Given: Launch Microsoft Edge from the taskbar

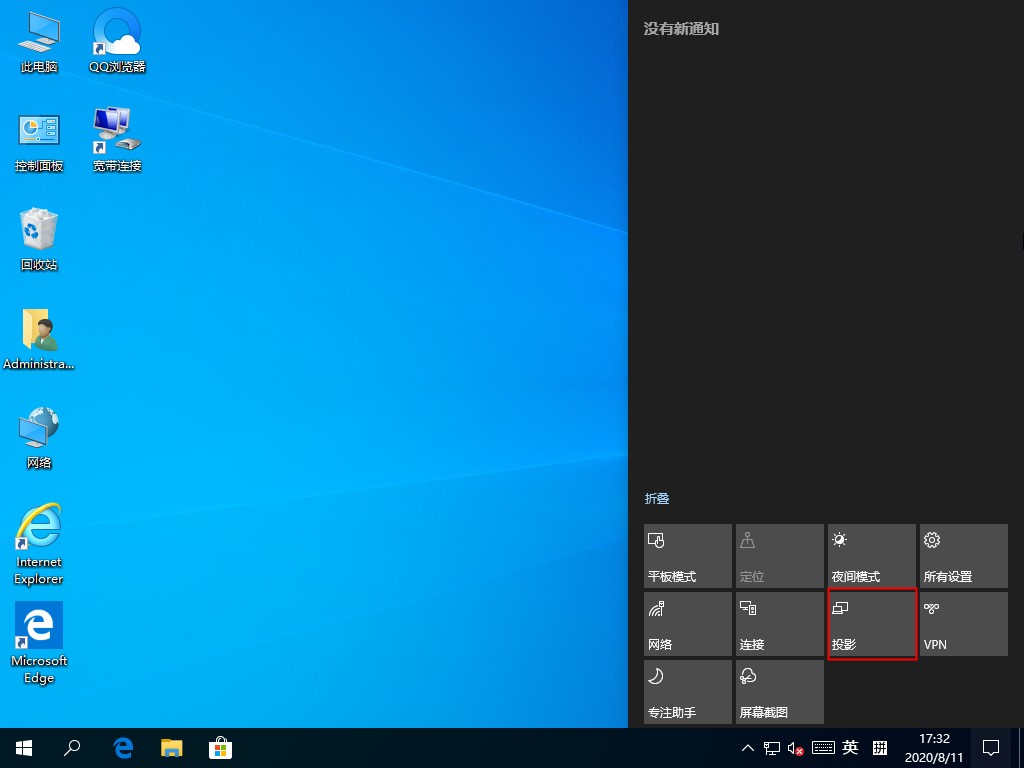Looking at the screenshot, I should pos(122,747).
